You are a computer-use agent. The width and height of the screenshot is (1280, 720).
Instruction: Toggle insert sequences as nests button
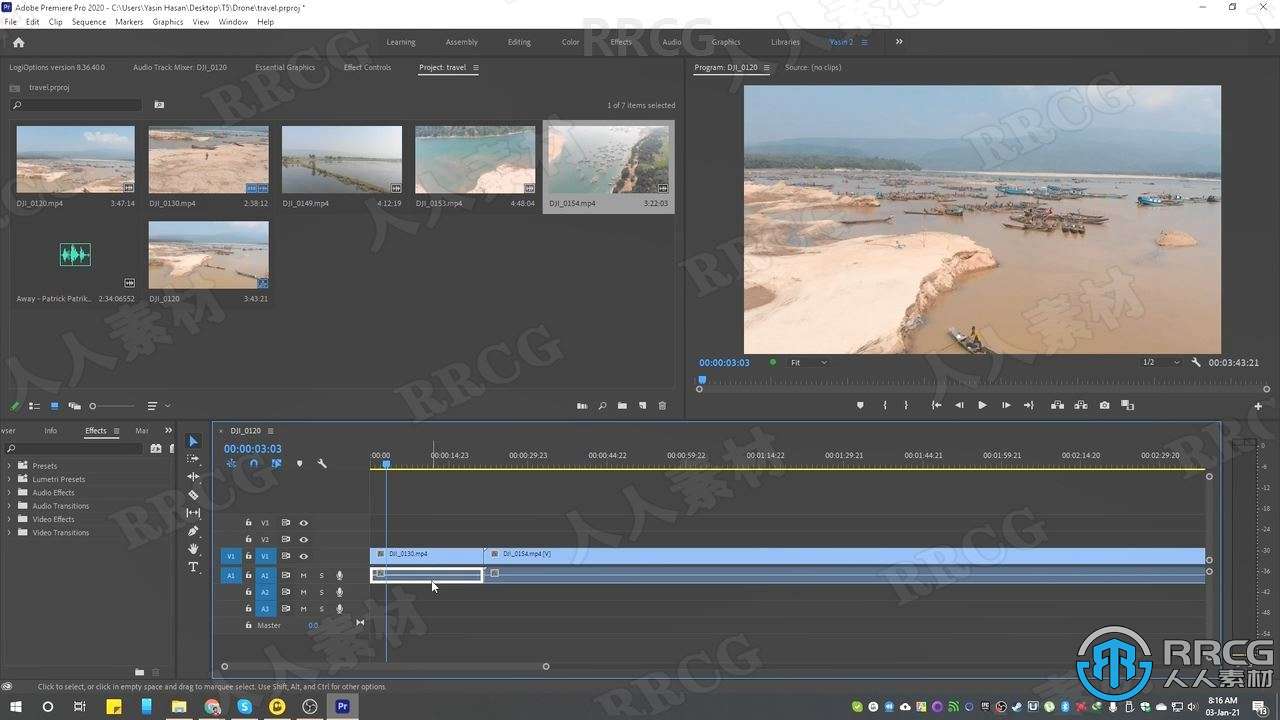231,463
